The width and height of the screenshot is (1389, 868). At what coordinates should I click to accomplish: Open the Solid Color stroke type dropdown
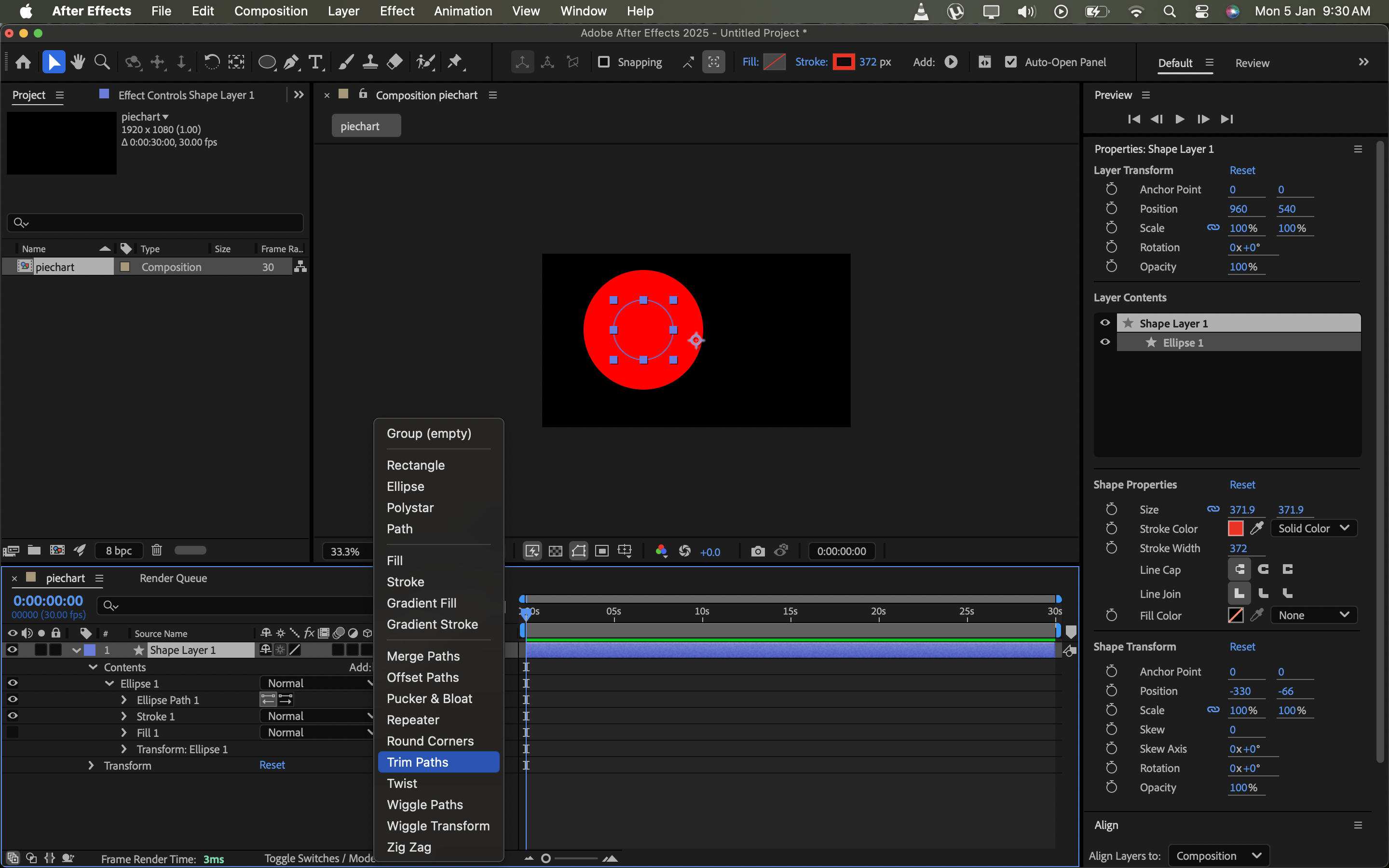[x=1313, y=528]
